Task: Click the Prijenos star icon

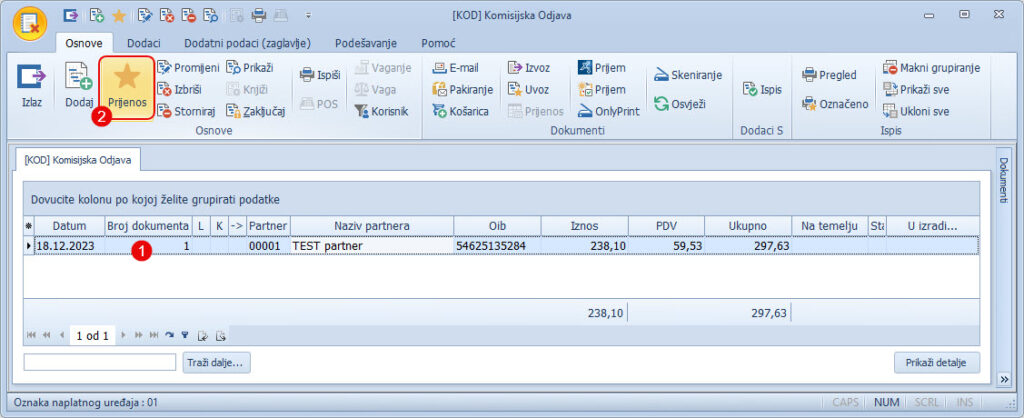Action: tap(127, 80)
